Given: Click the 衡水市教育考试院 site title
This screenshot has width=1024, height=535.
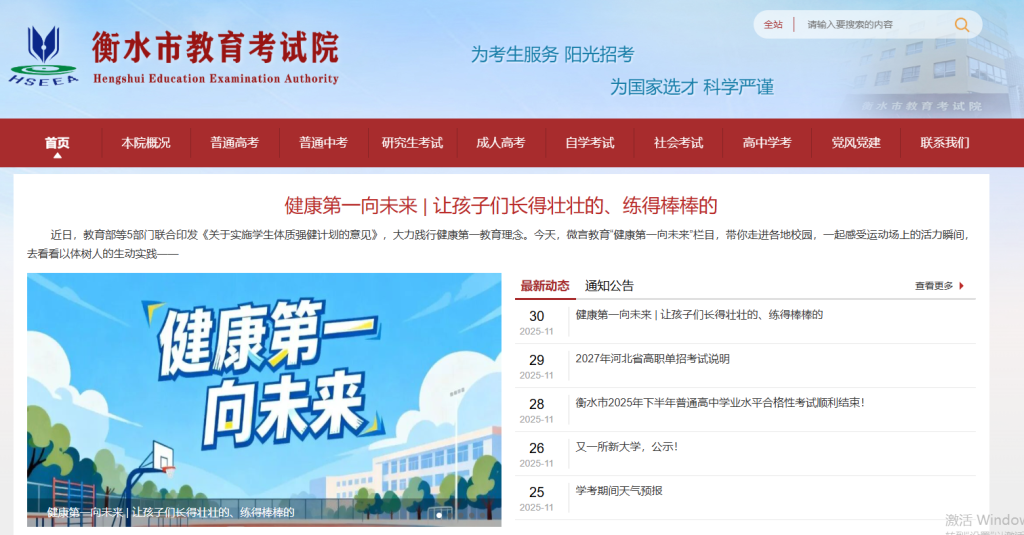Looking at the screenshot, I should coord(216,48).
